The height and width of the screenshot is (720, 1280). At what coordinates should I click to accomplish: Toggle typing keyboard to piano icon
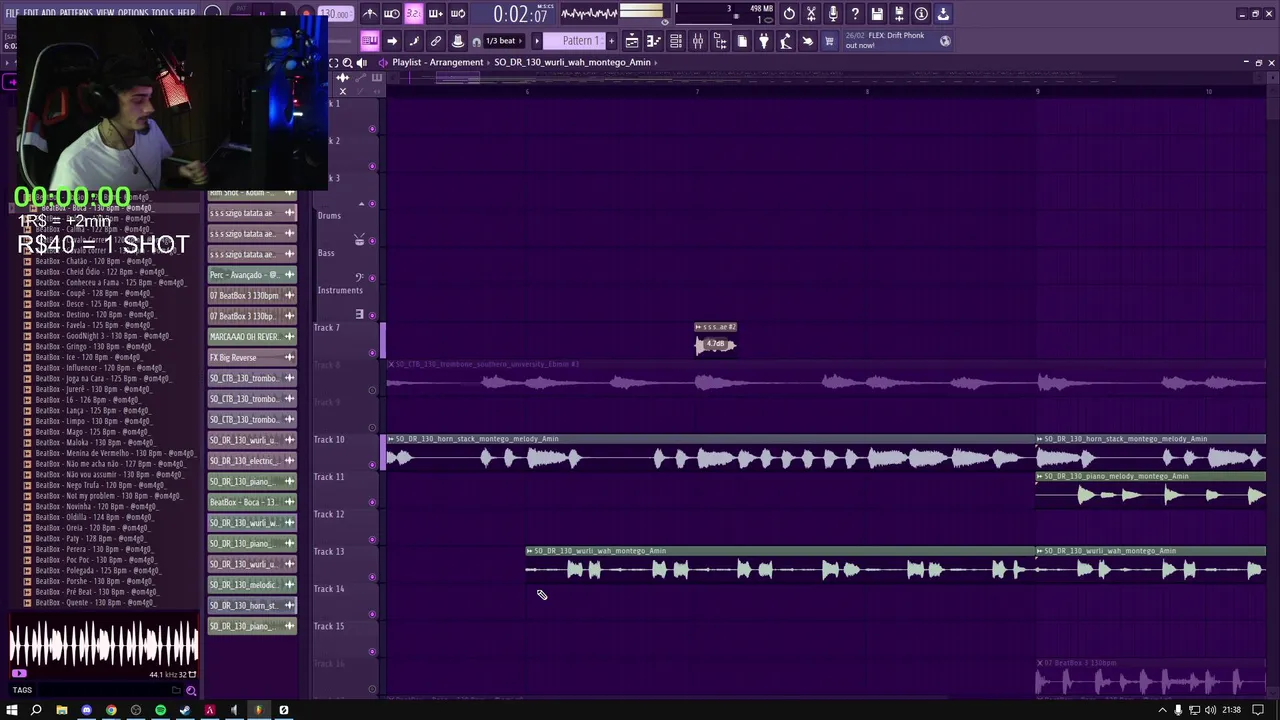pos(370,41)
